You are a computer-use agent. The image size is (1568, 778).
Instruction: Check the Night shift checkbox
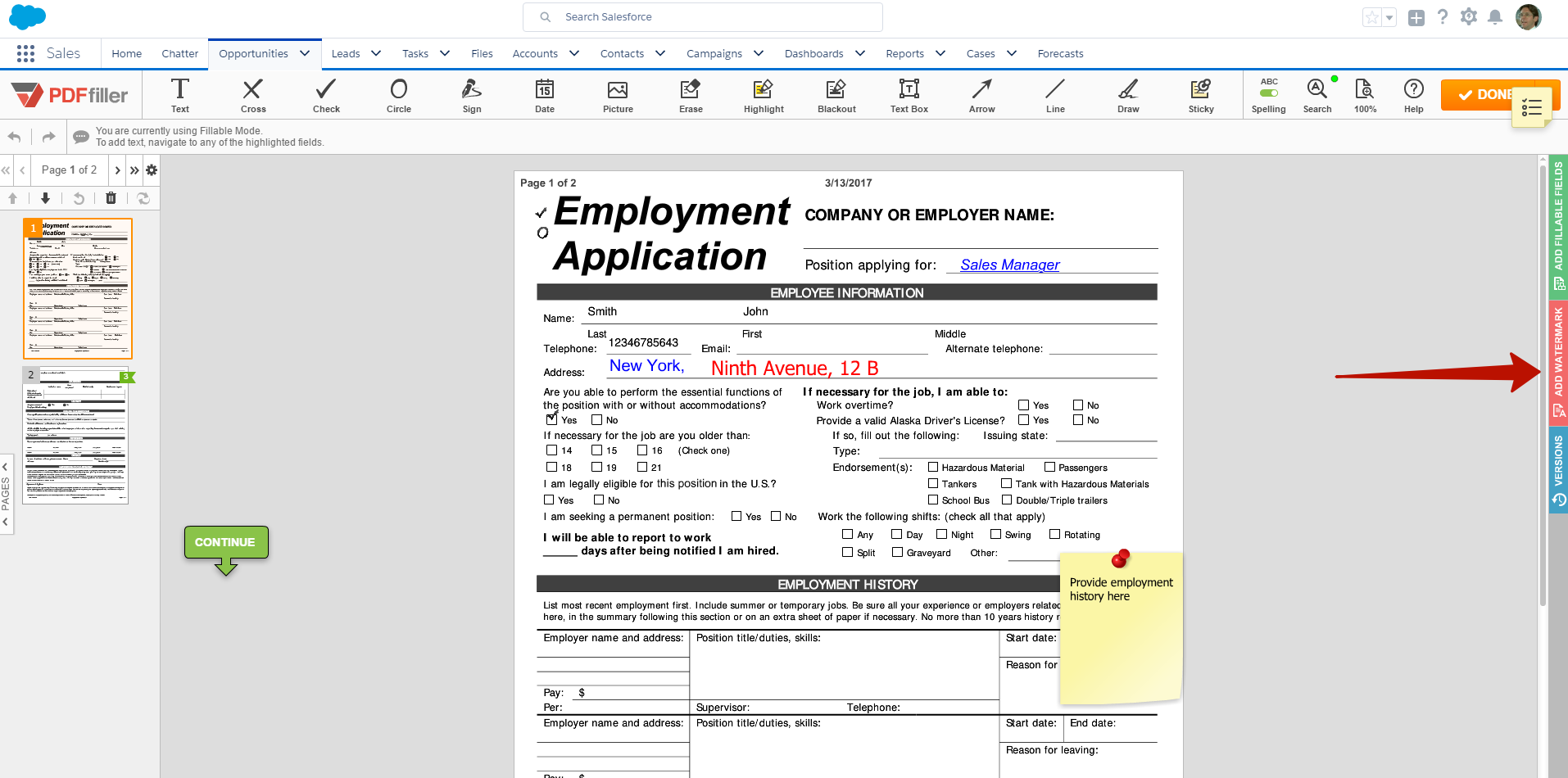[942, 534]
